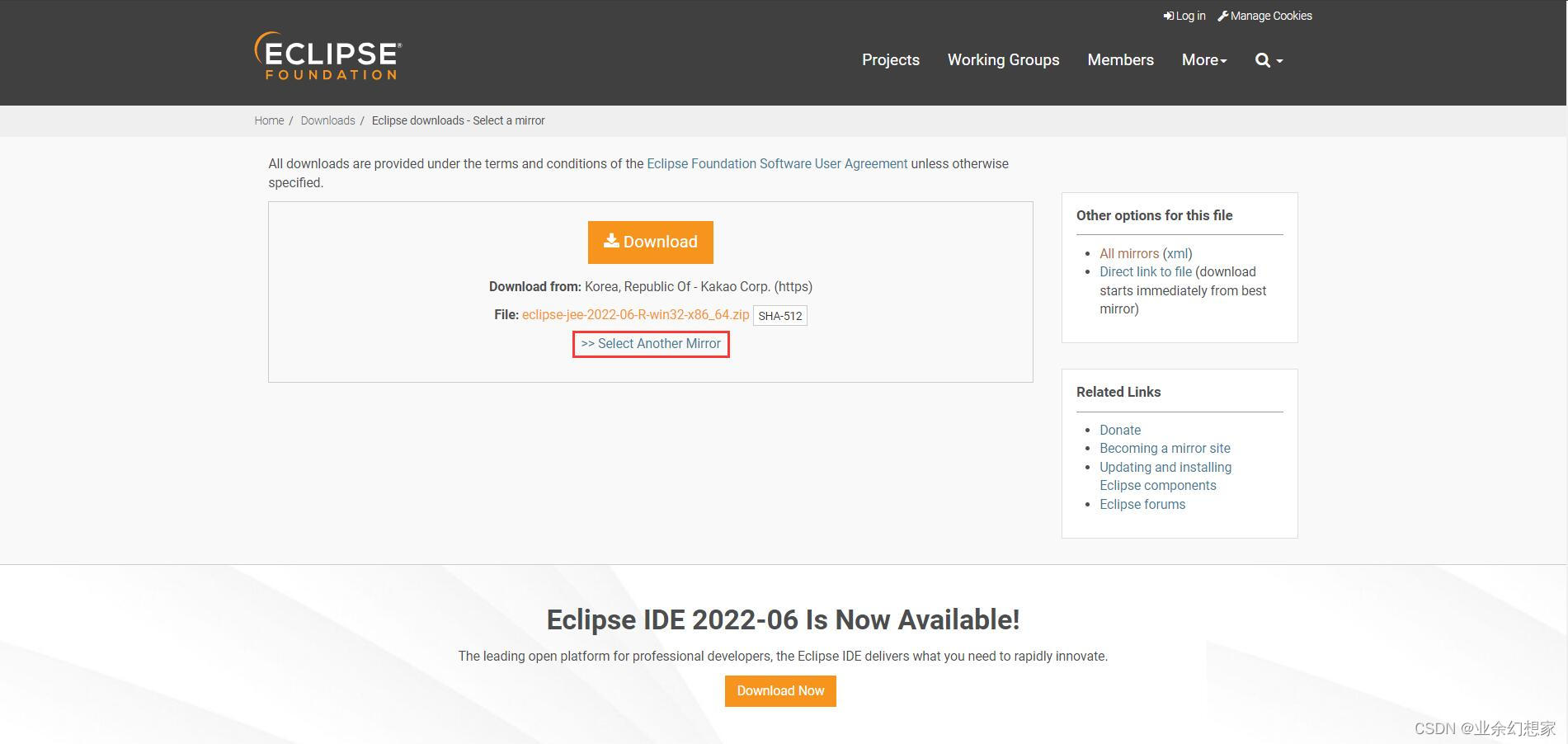Open the search icon dropdown
The width and height of the screenshot is (1568, 744).
pyautogui.click(x=1269, y=60)
